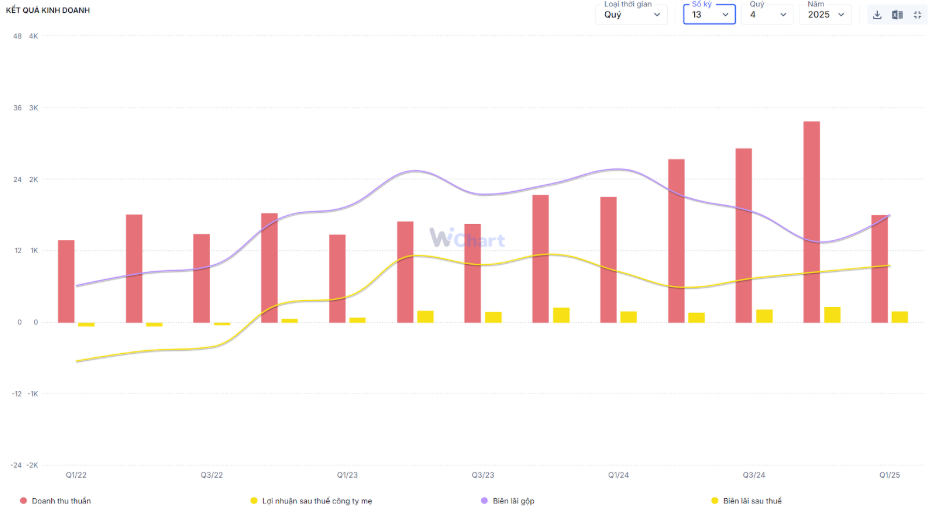Click the purple Biên lãi gộp legend dot
The image size is (934, 517).
(x=484, y=501)
